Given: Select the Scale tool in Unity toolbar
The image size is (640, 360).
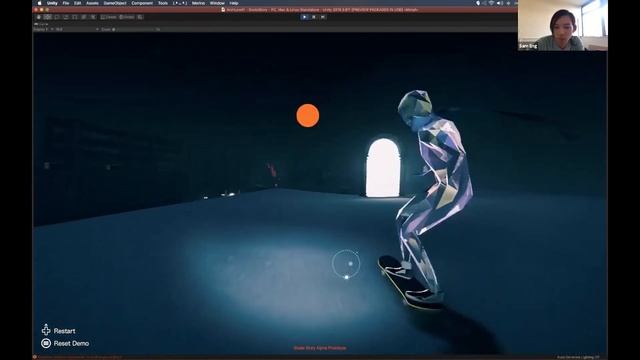Looking at the screenshot, I should (x=66, y=17).
